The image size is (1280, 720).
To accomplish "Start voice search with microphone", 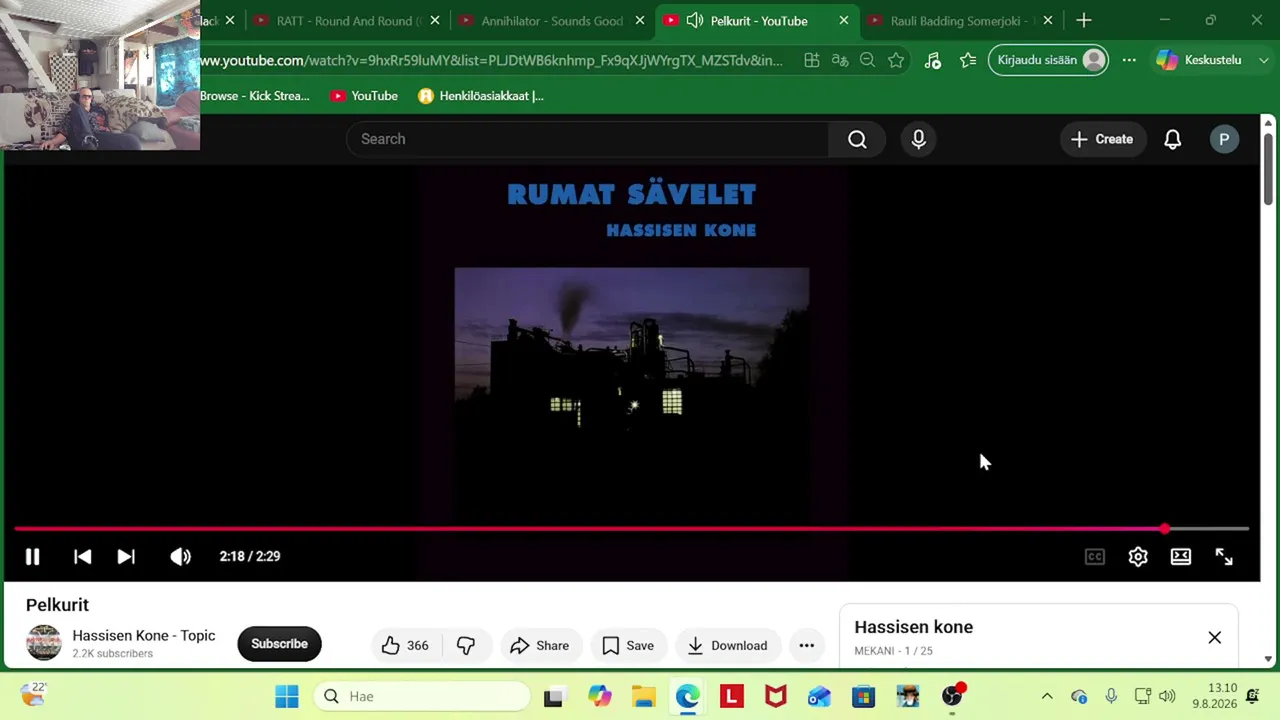I will [919, 139].
